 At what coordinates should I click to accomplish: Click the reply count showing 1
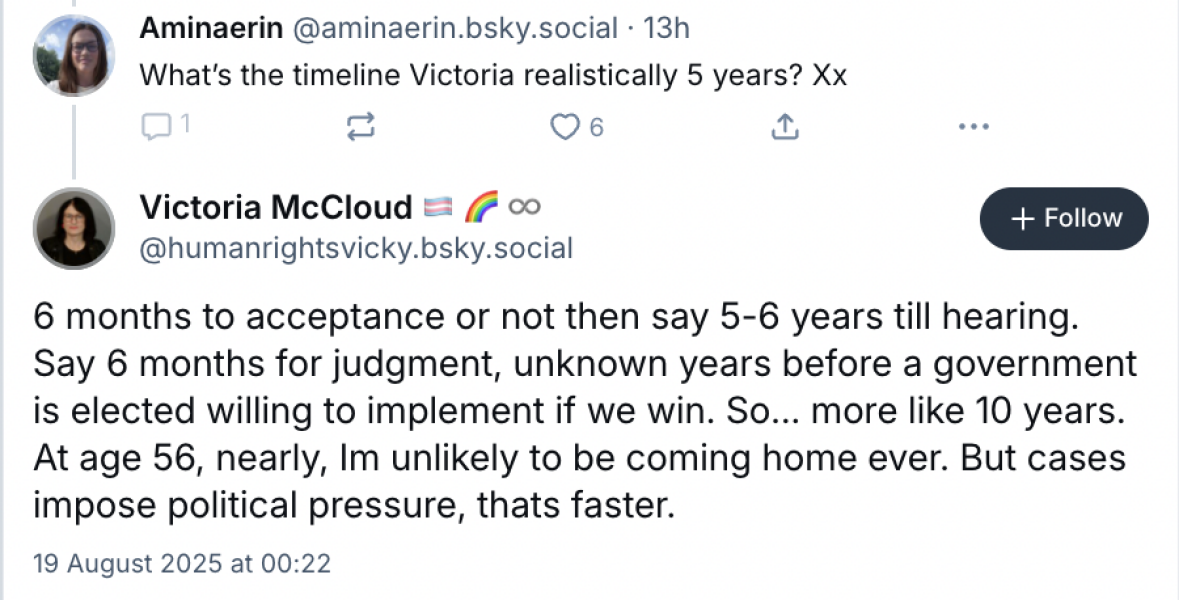[184, 127]
